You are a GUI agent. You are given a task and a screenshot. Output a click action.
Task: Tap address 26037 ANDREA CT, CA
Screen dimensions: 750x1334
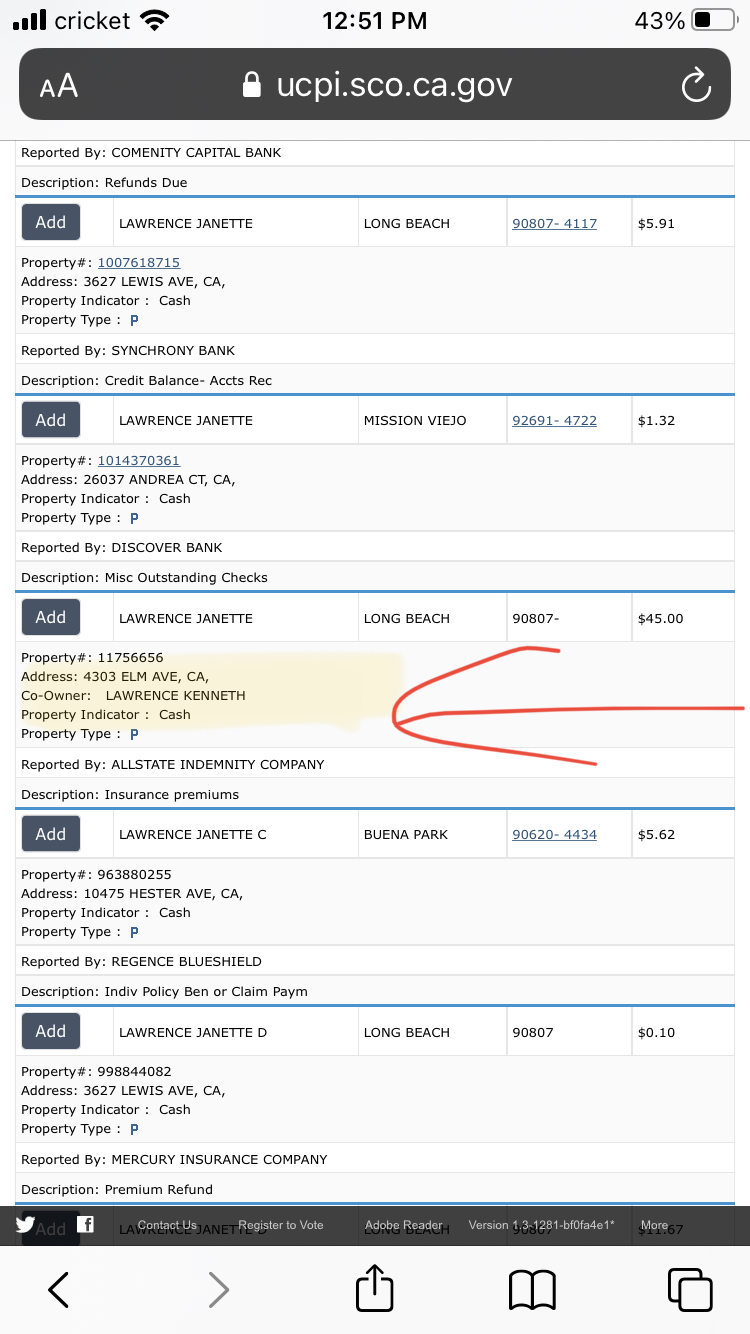(x=128, y=479)
